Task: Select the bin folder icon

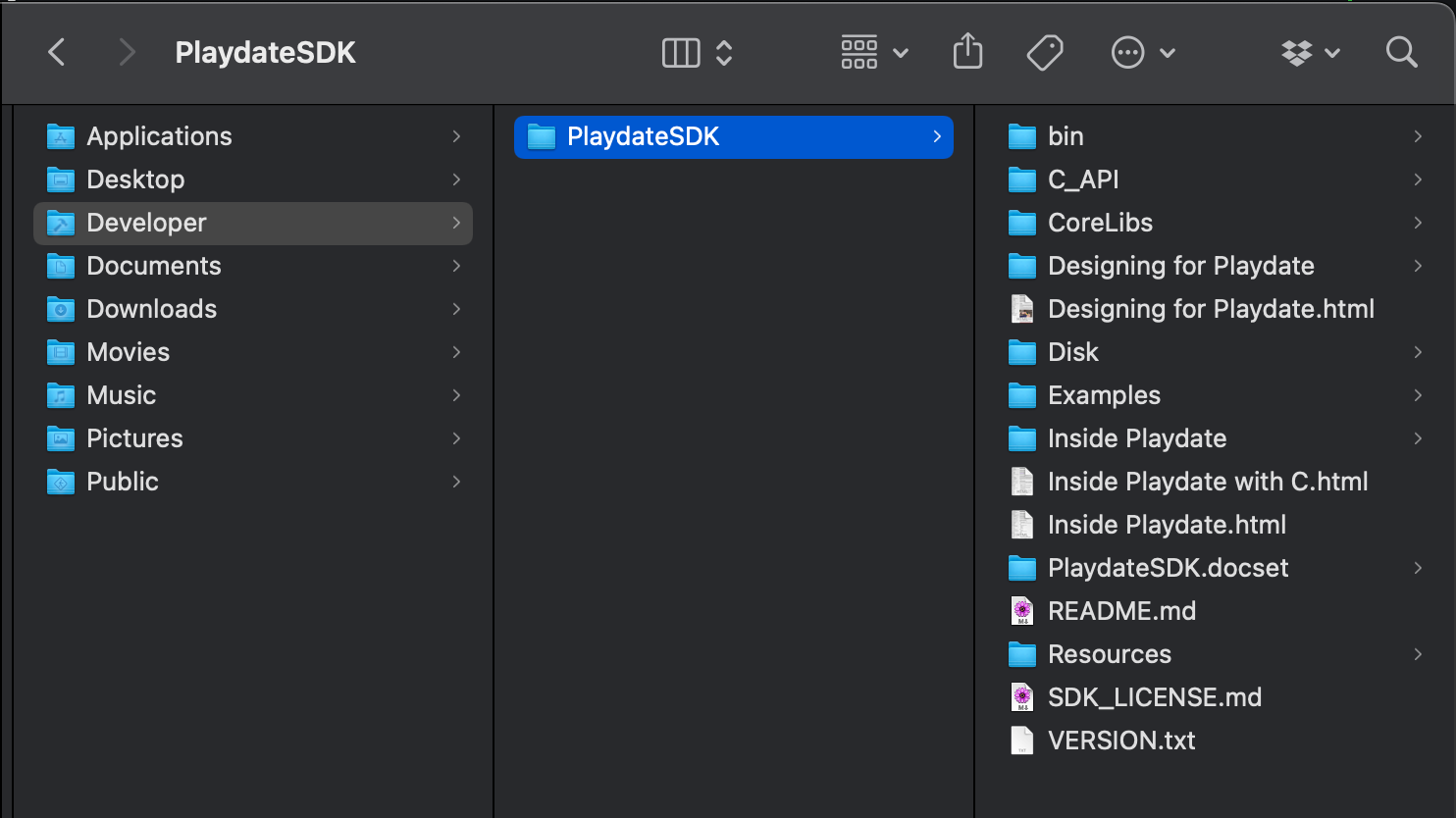Action: tap(1022, 136)
